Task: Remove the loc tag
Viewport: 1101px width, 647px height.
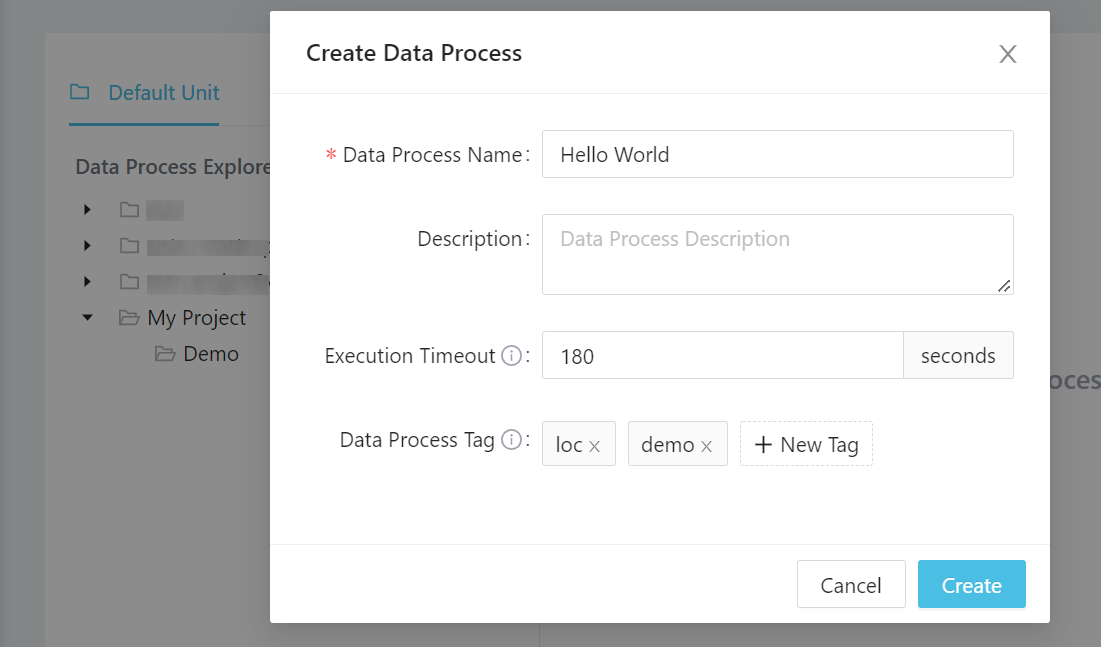Action: 594,446
